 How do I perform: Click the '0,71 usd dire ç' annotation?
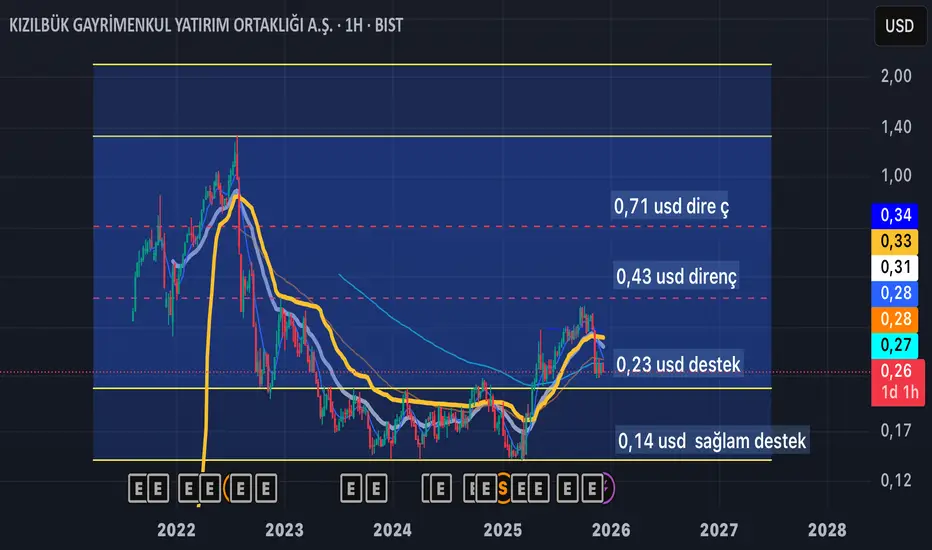click(x=670, y=206)
